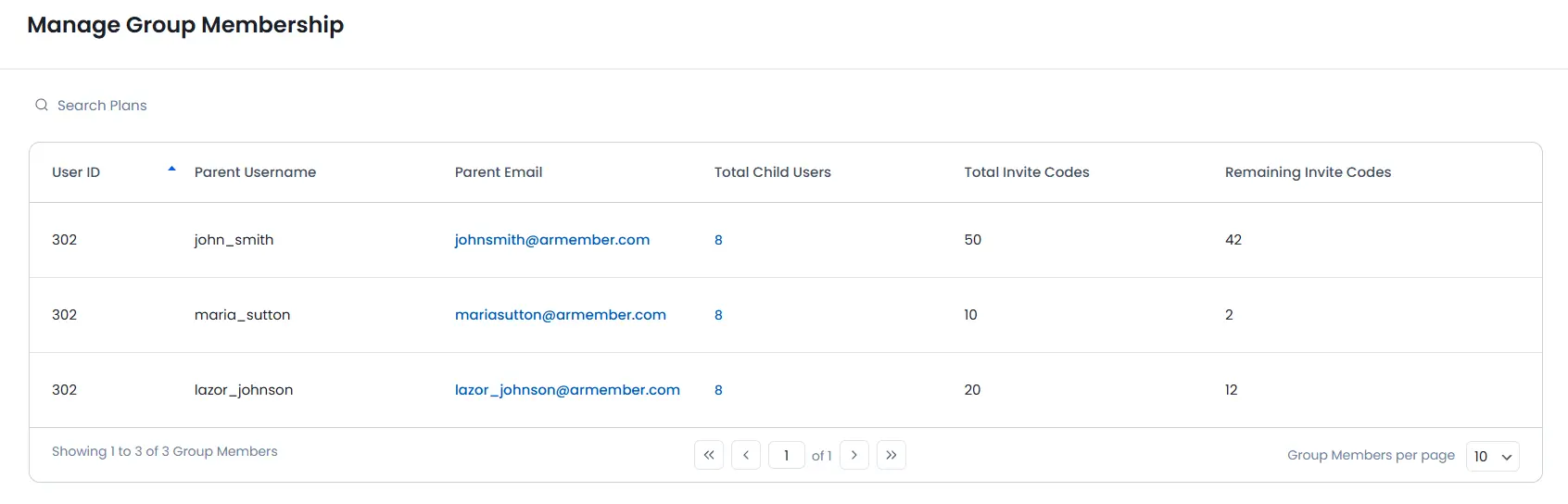Click the User ID sort arrow
Viewport: 1568px width, 504px height.
click(x=171, y=170)
